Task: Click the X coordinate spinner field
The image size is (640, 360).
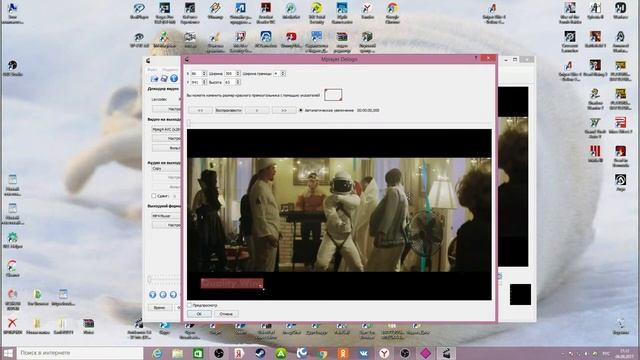Action: coord(199,73)
